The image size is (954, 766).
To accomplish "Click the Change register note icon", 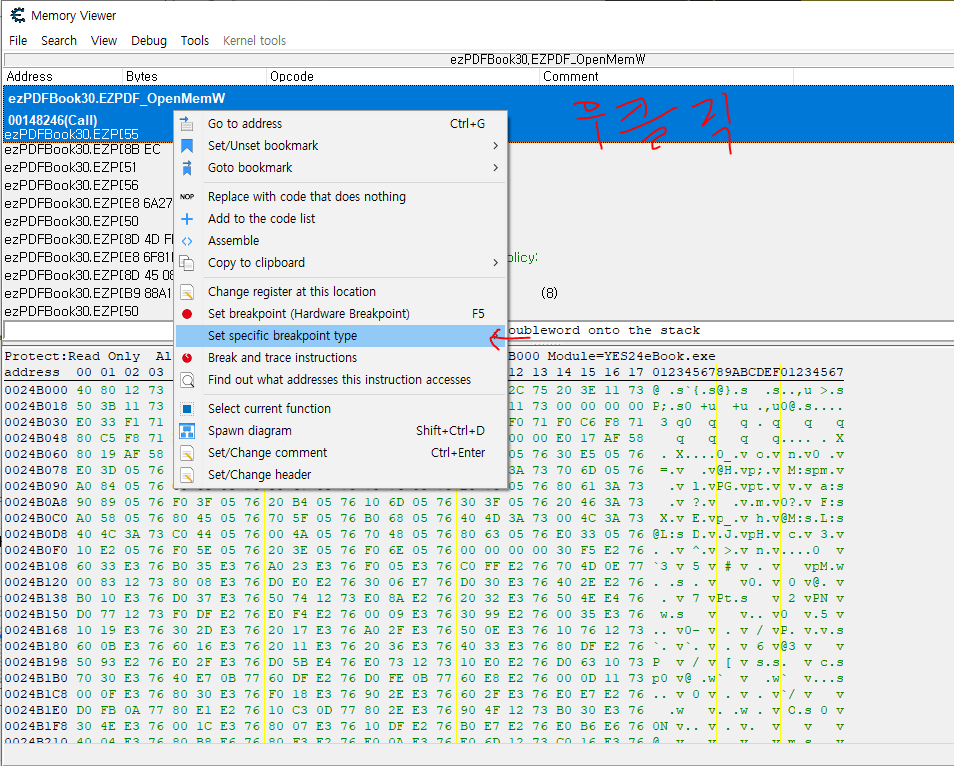I will point(187,292).
